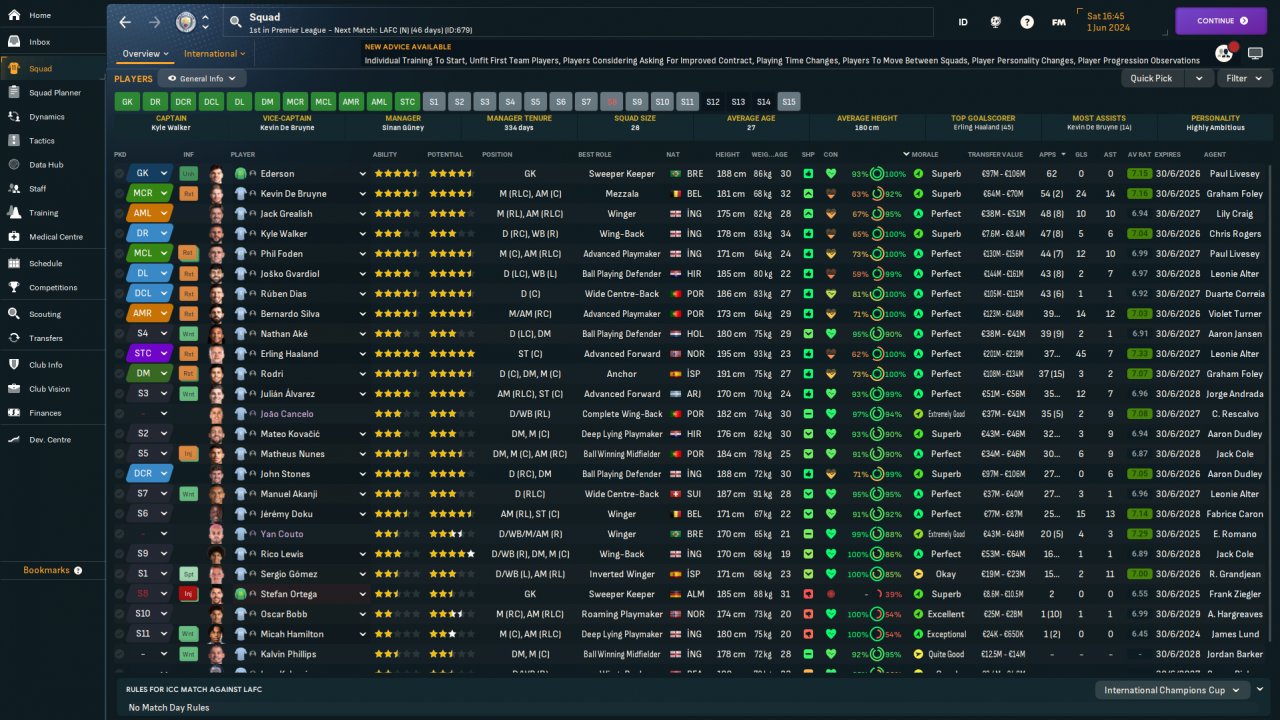Toggle the pick circle for Phil Foden
The height and width of the screenshot is (720, 1280).
(119, 254)
